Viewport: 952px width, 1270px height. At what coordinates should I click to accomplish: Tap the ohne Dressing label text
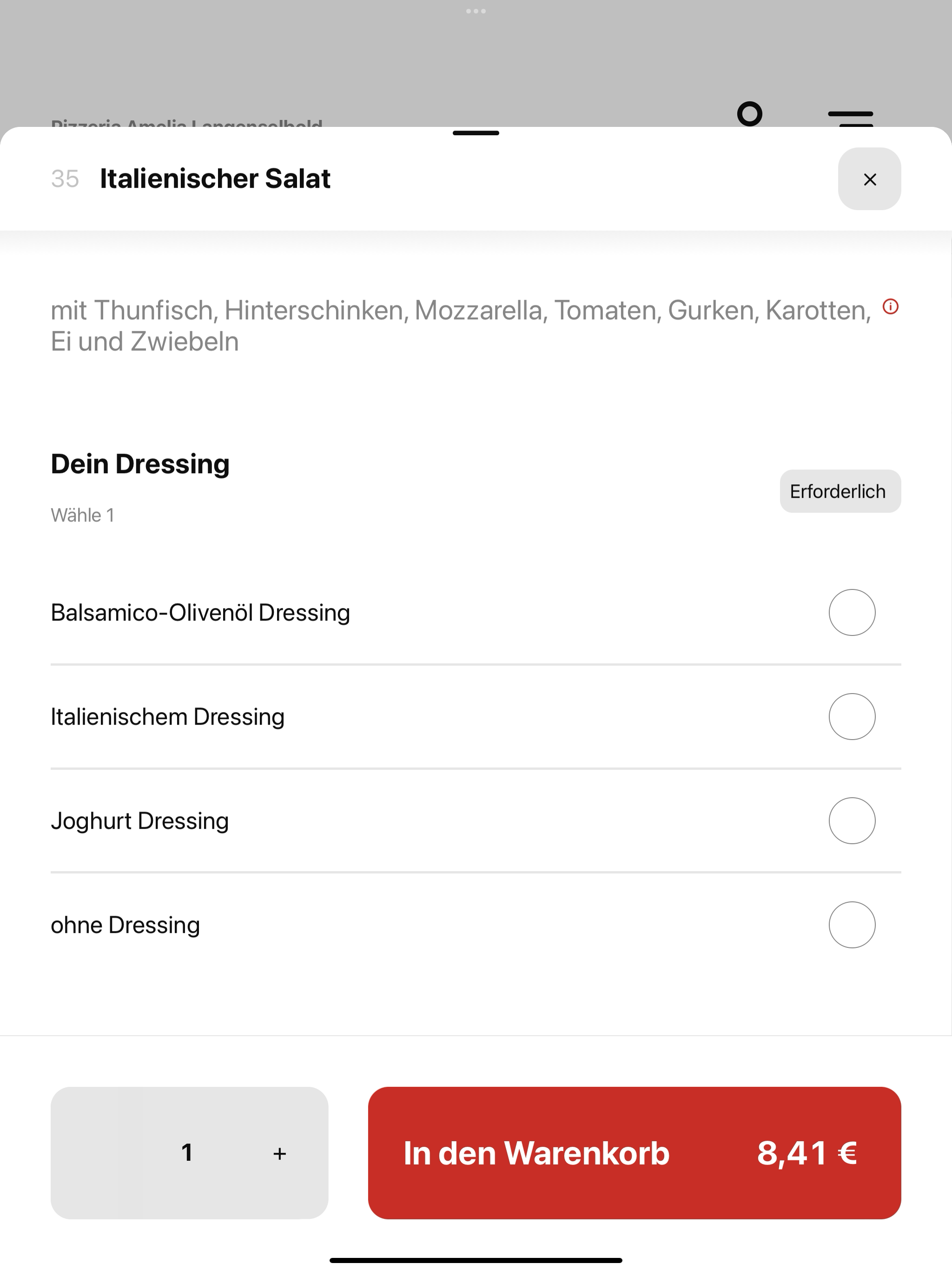(x=125, y=925)
